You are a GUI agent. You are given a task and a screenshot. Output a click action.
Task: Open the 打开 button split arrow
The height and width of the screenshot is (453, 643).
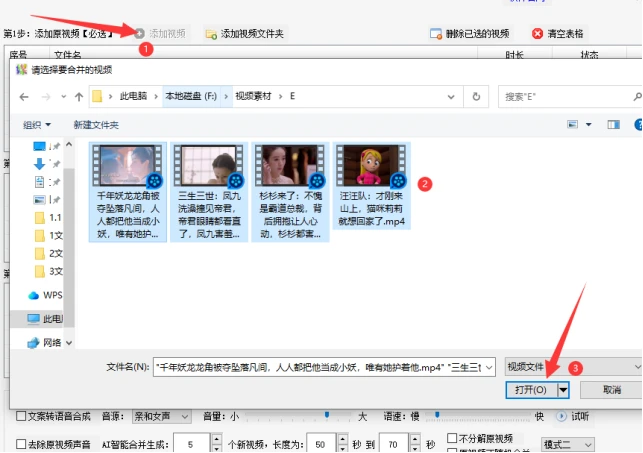click(563, 389)
